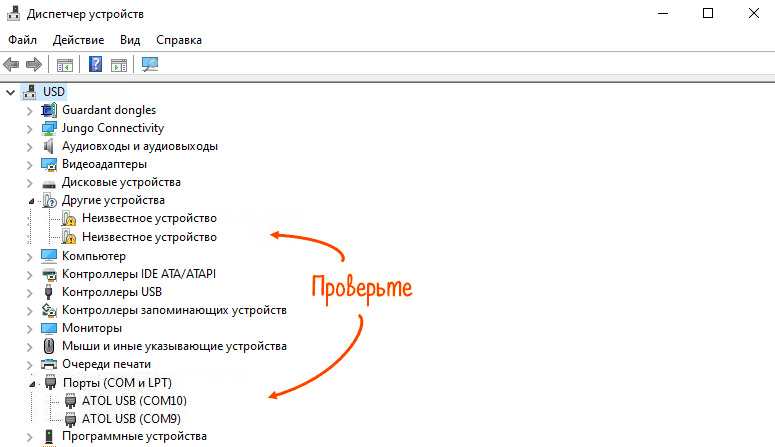Click the USB plug icon for Контроллеры USB
The height and width of the screenshot is (447, 775).
(x=48, y=292)
